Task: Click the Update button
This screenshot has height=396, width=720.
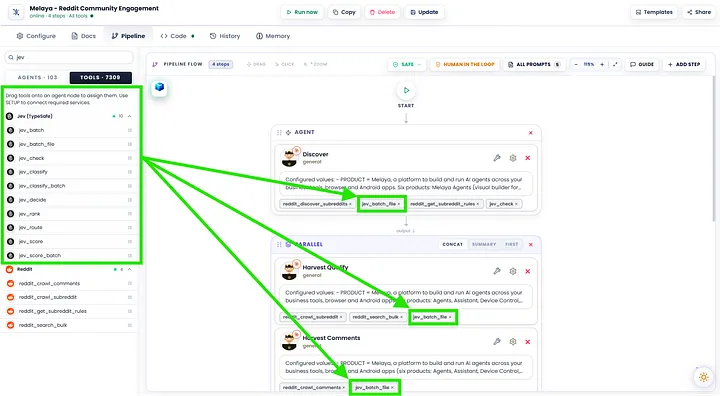Action: (x=424, y=12)
